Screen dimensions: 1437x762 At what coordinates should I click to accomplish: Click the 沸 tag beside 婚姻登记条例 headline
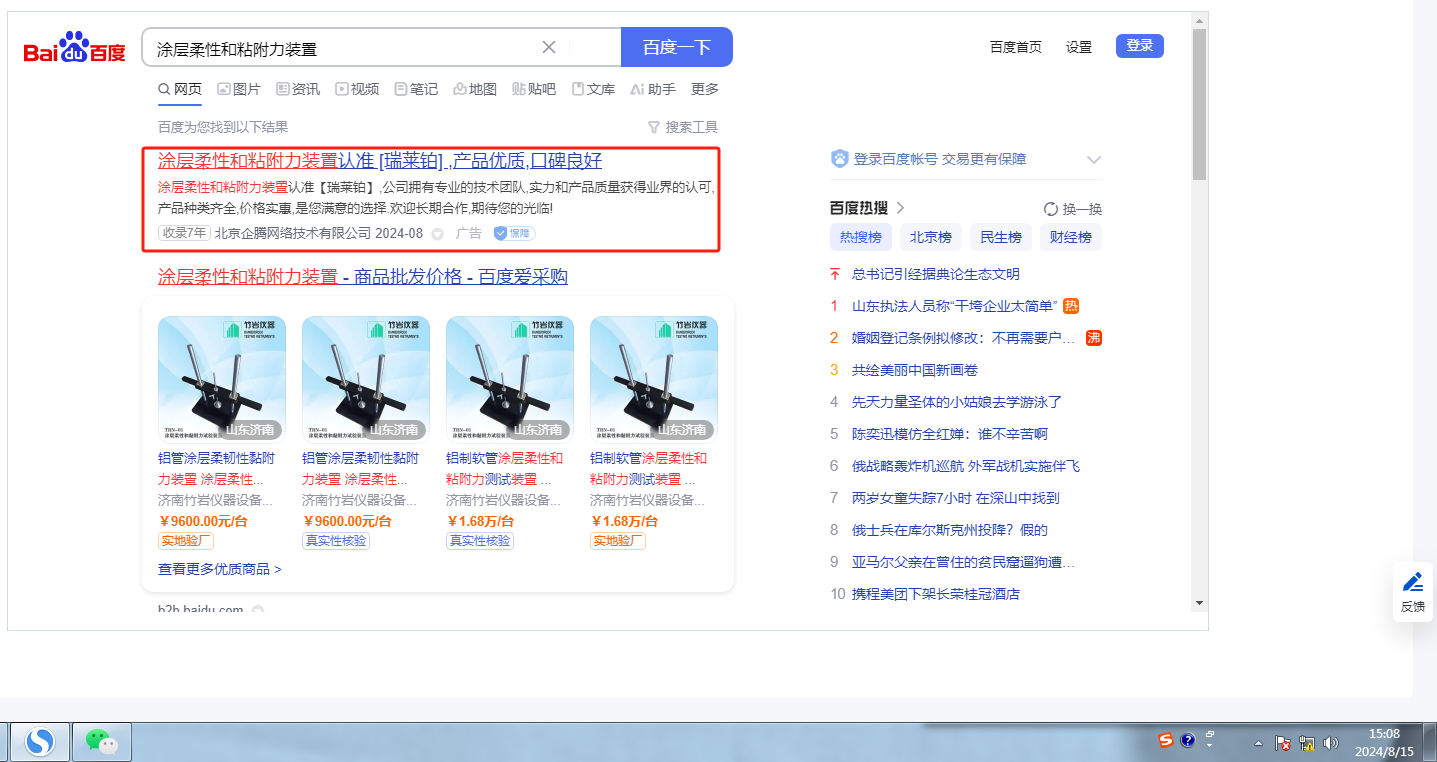1094,338
